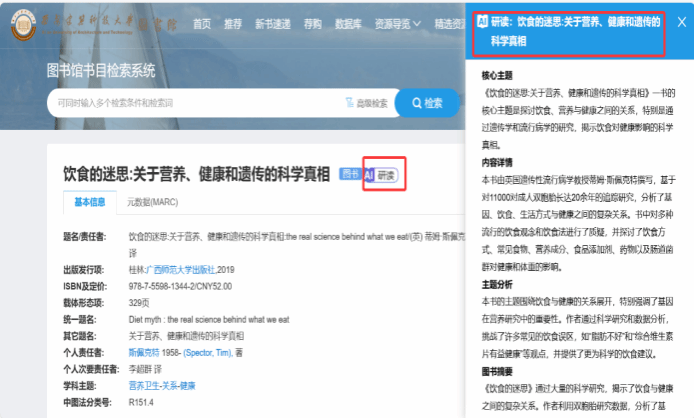Click the book title heading 饮食的迷思
This screenshot has height=418, width=694.
pyautogui.click(x=195, y=173)
